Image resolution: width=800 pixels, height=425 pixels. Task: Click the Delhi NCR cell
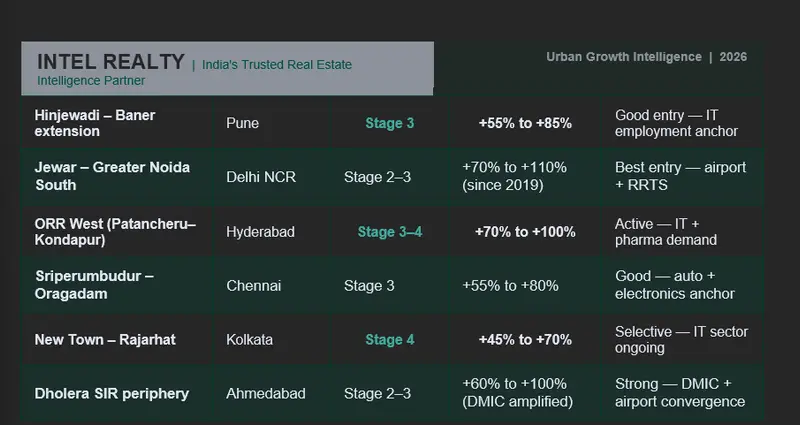pos(261,177)
